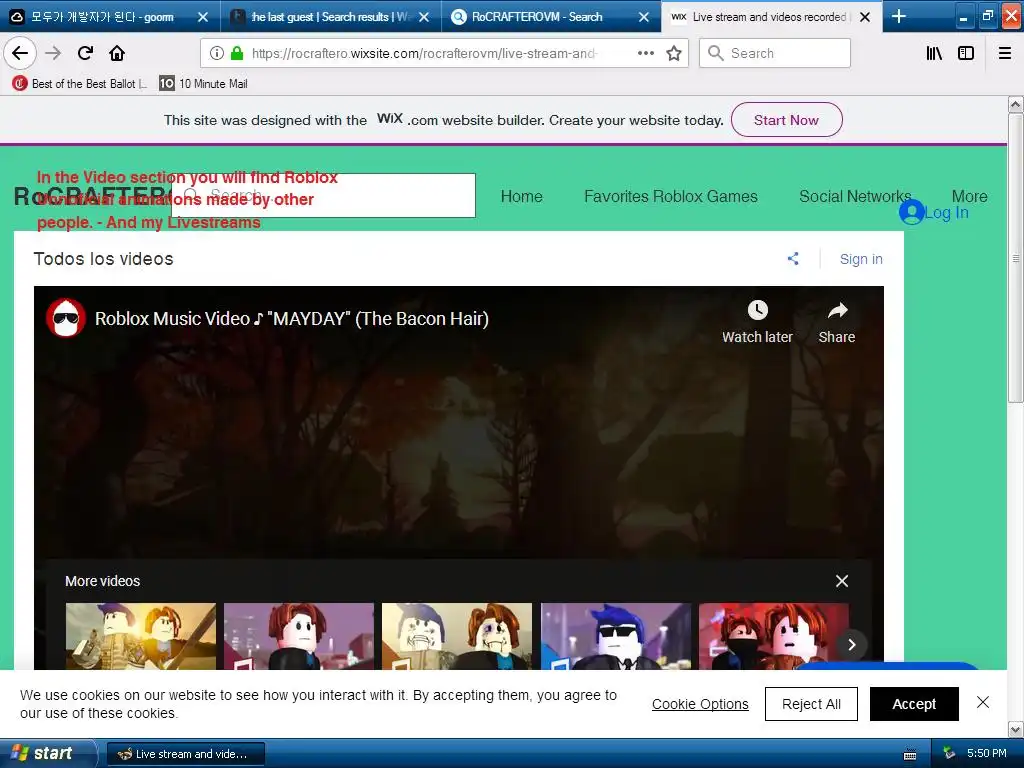1024x768 pixels.
Task: Toggle the sidebar view icon
Action: [x=966, y=53]
